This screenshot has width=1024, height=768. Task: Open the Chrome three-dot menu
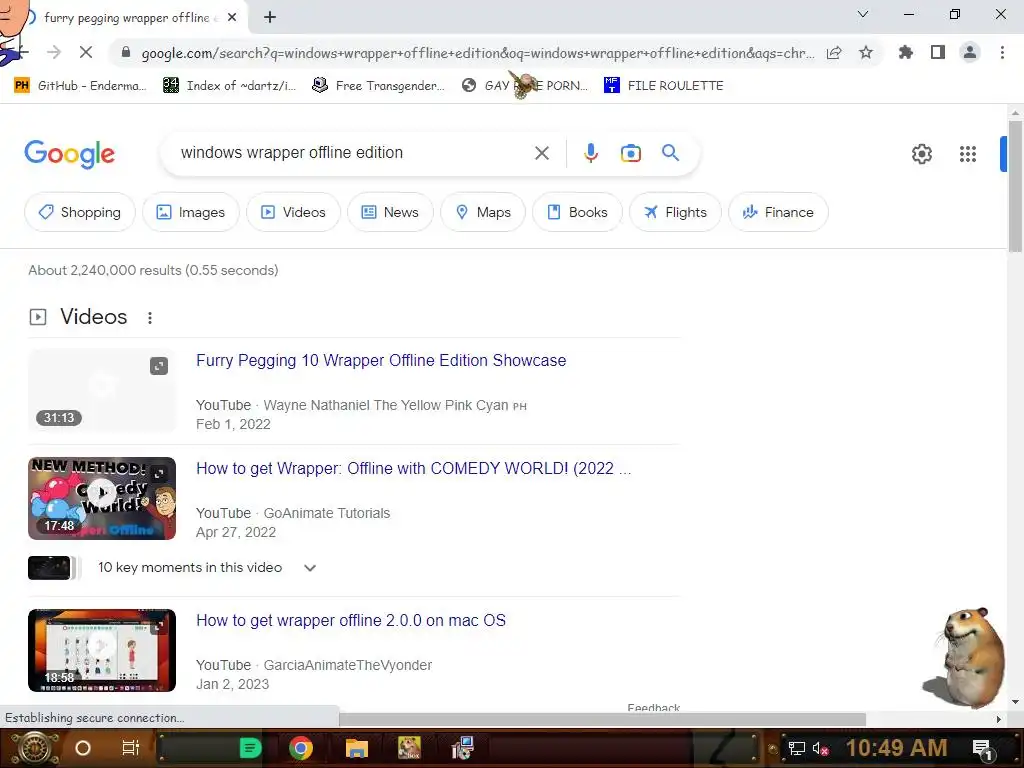click(1002, 52)
